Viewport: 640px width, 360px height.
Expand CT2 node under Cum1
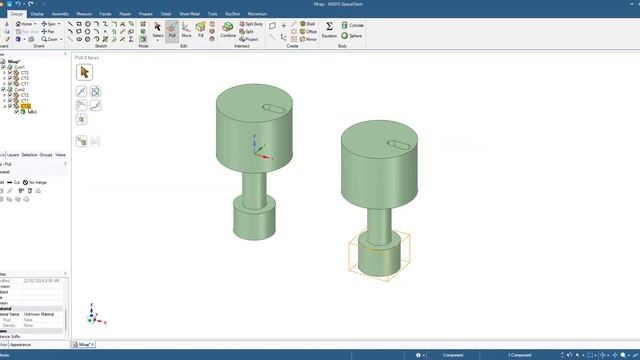point(5,73)
